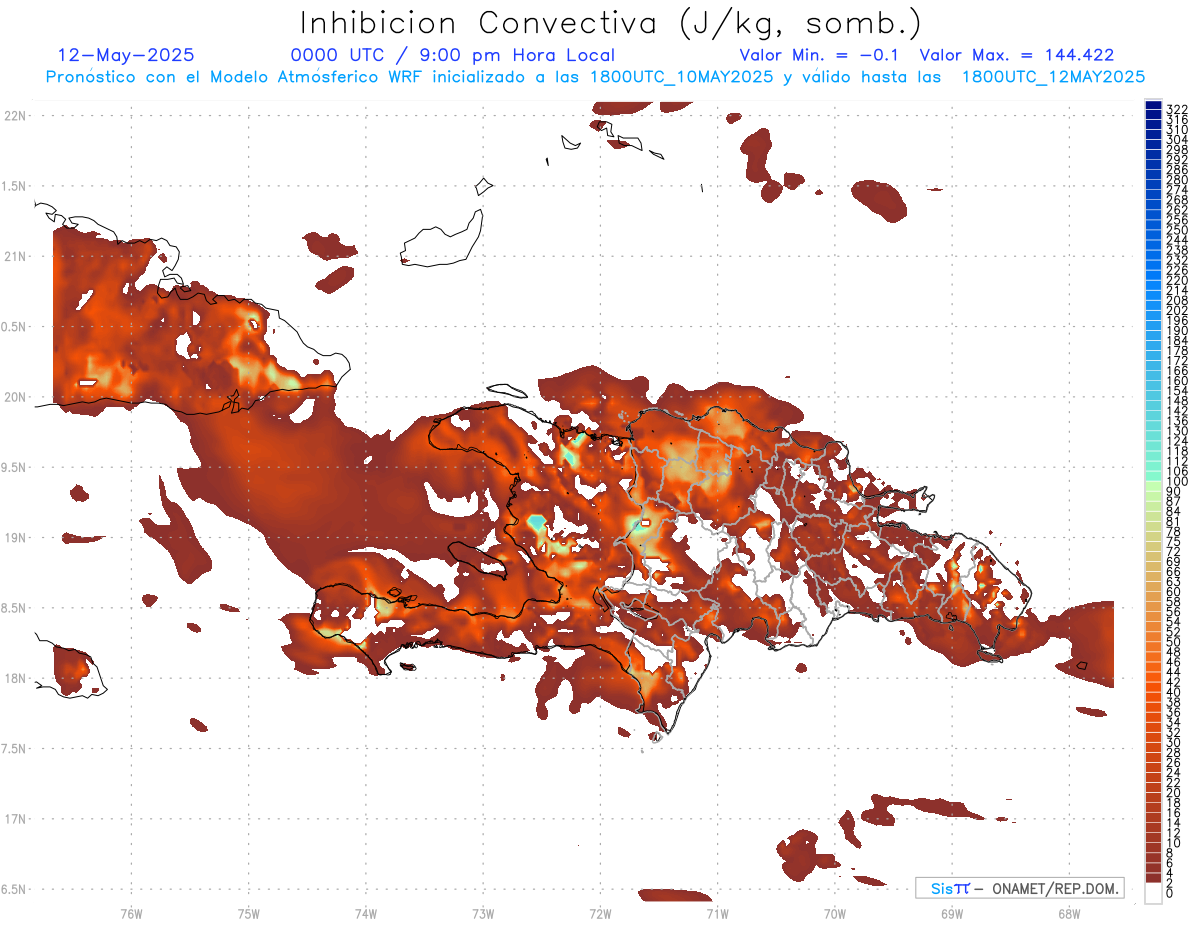This screenshot has height=927, width=1200.
Task: Click the "76W" longitude label
Action: [131, 912]
